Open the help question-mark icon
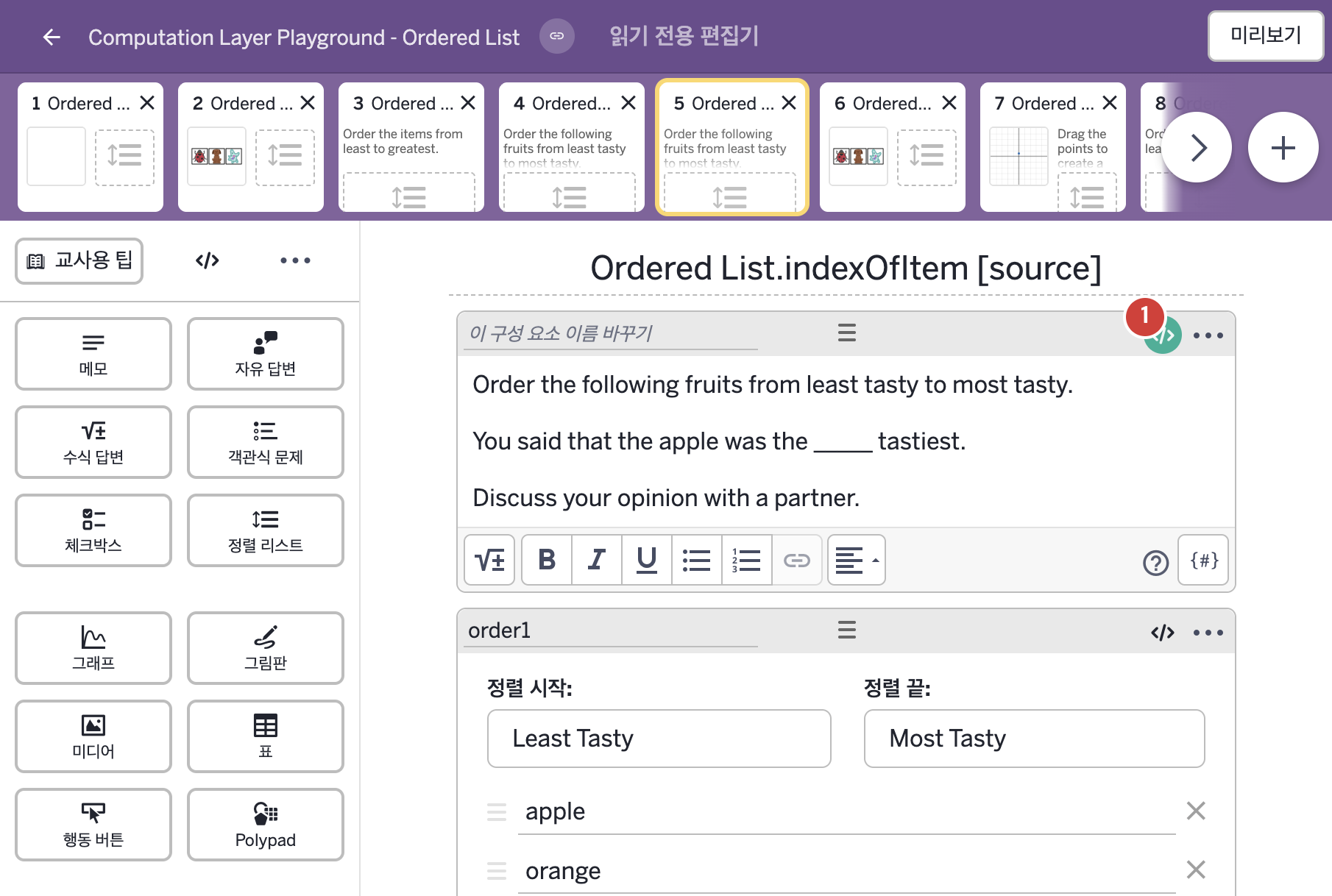 point(1156,563)
